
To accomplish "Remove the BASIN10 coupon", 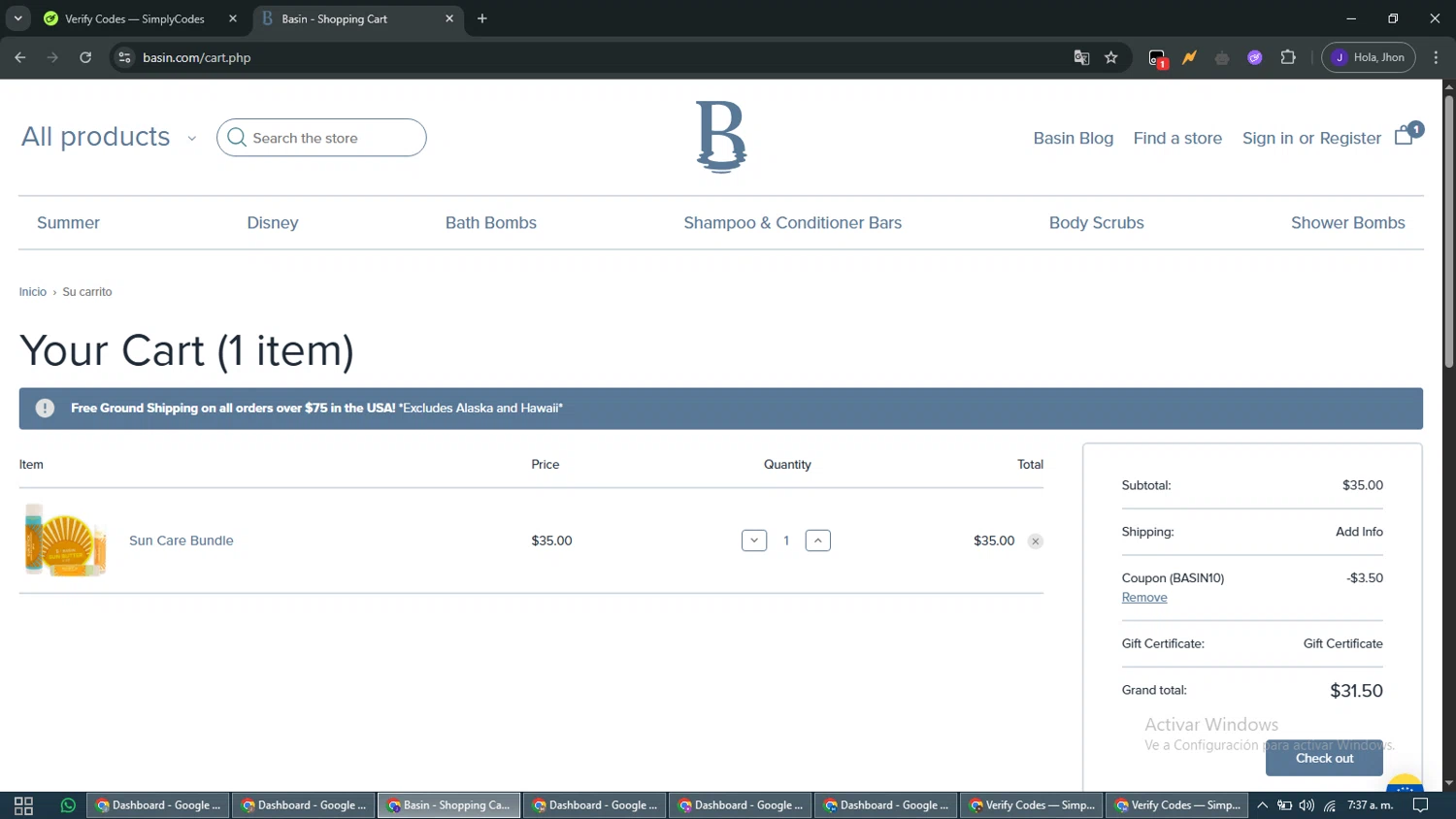I will pyautogui.click(x=1144, y=598).
